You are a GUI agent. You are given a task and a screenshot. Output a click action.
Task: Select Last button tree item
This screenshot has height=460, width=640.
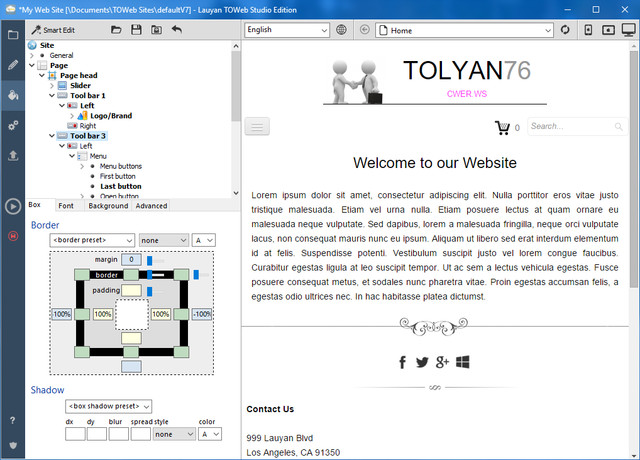(x=121, y=187)
